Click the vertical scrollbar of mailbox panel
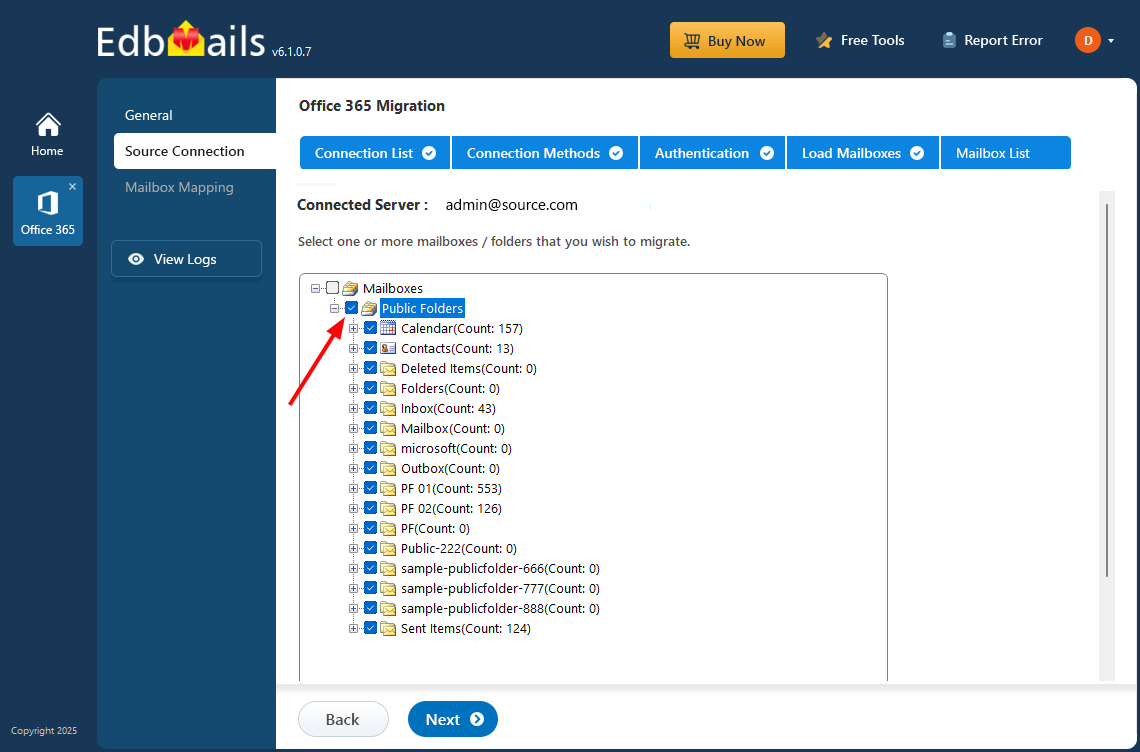Screen dimensions: 1140x752 [1107, 391]
